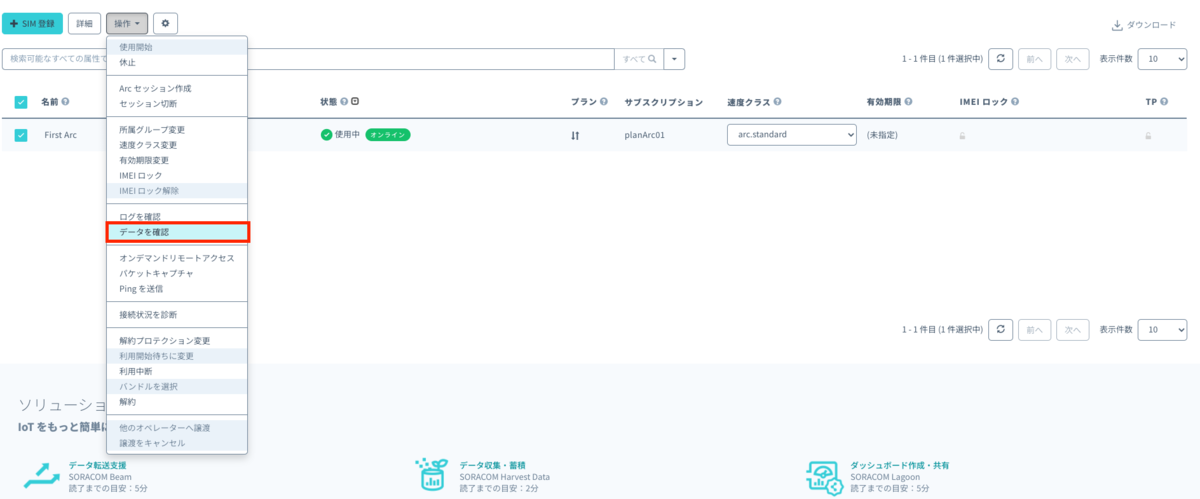
Task: Click the refresh icon above the table
Action: coord(1001,59)
